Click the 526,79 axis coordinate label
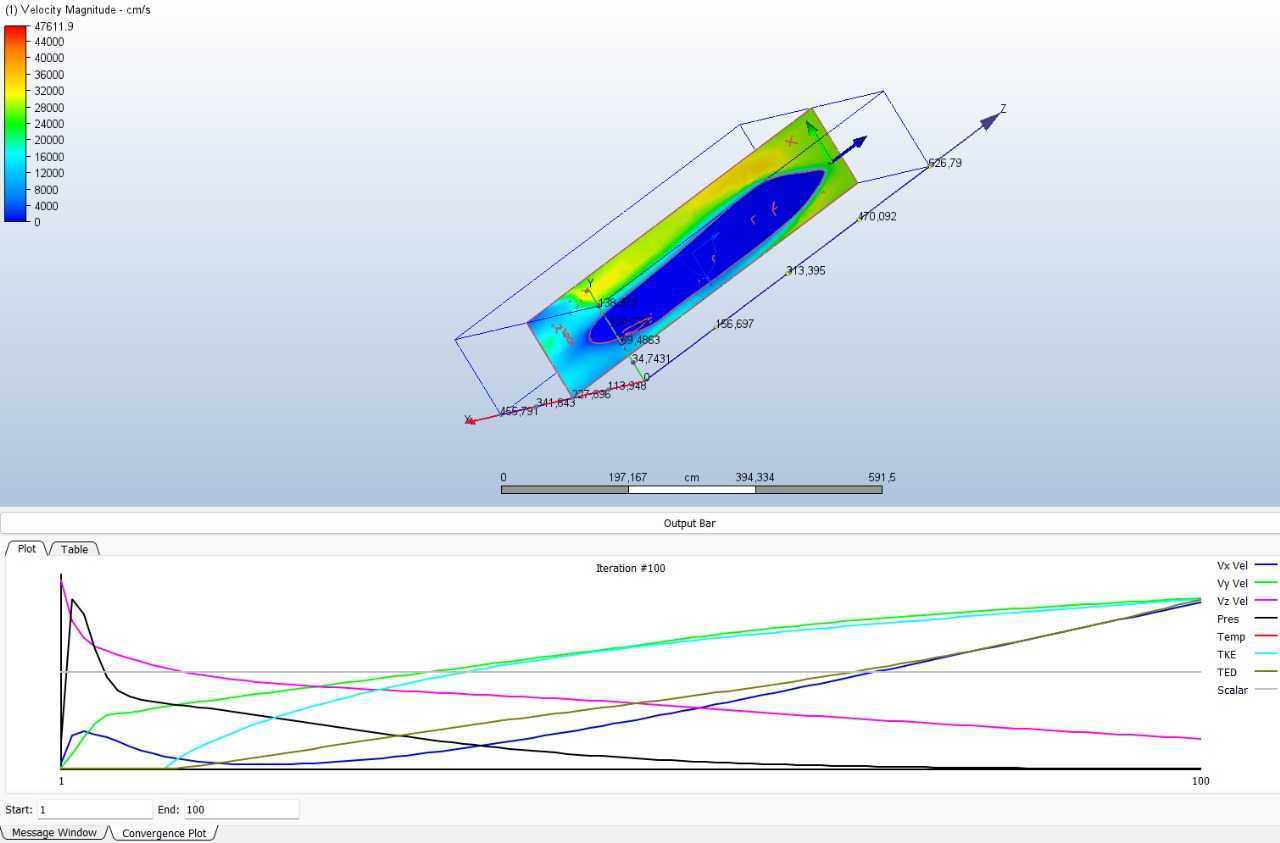The width and height of the screenshot is (1280, 843). (x=945, y=163)
